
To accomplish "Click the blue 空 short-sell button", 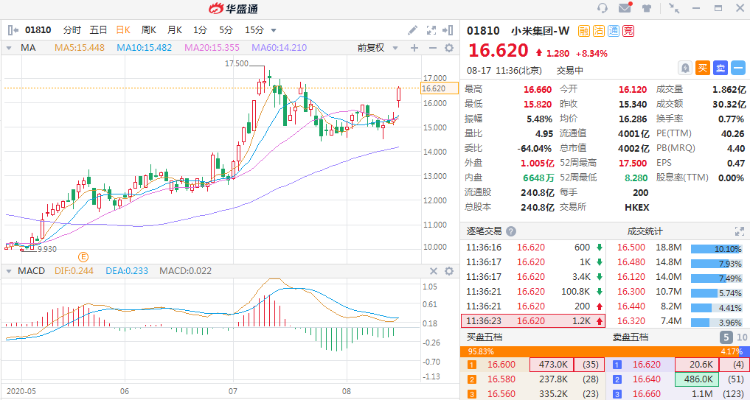I will tap(720, 68).
